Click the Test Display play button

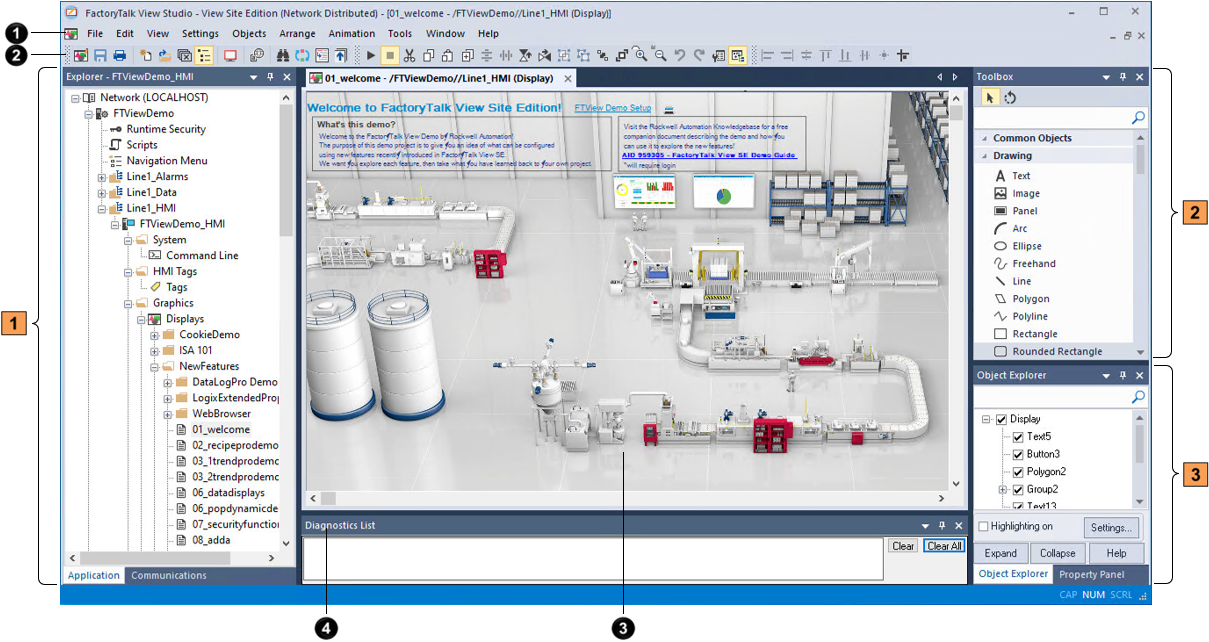(x=371, y=56)
